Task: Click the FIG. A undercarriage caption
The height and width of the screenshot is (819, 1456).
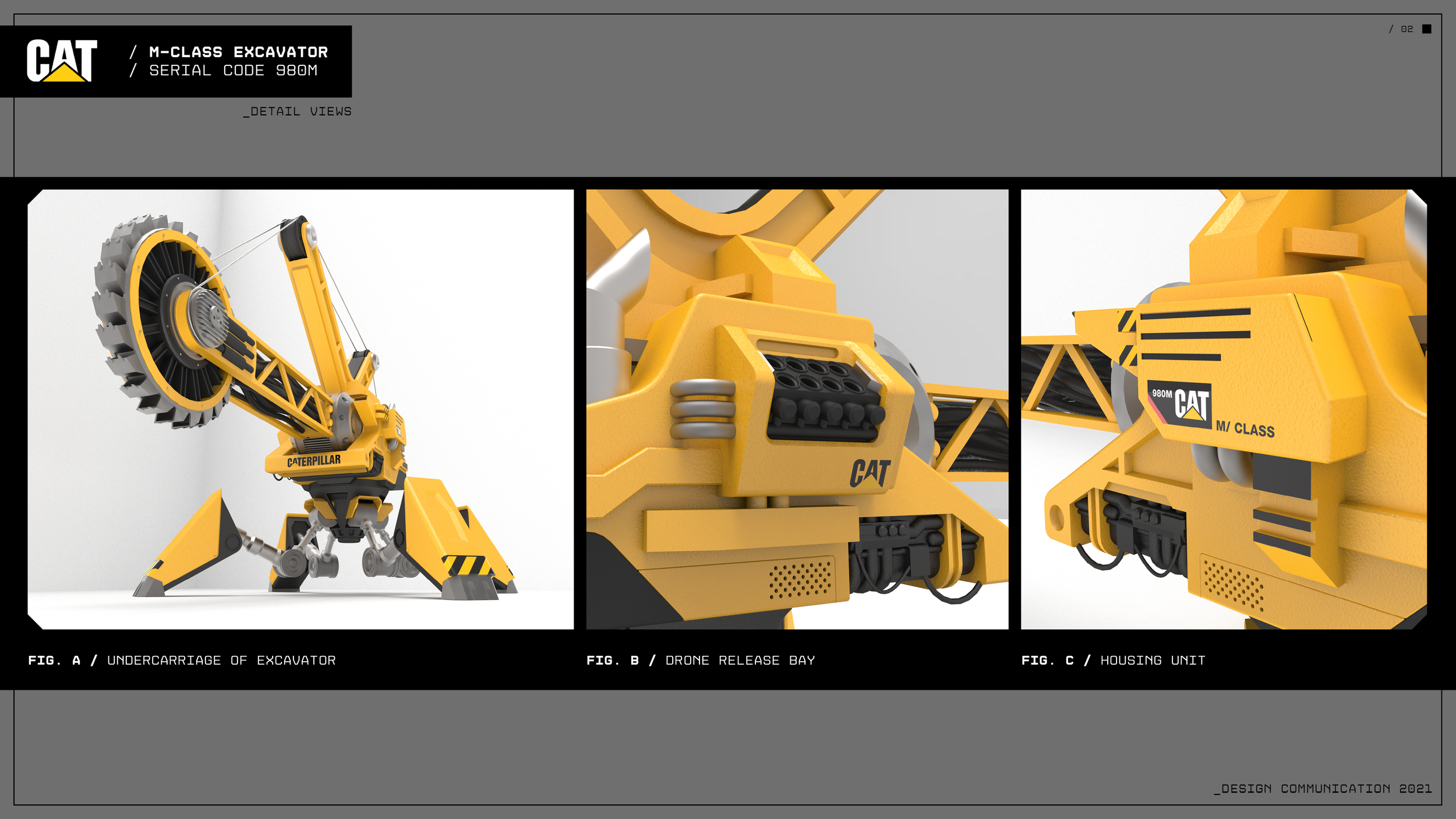Action: [x=182, y=660]
